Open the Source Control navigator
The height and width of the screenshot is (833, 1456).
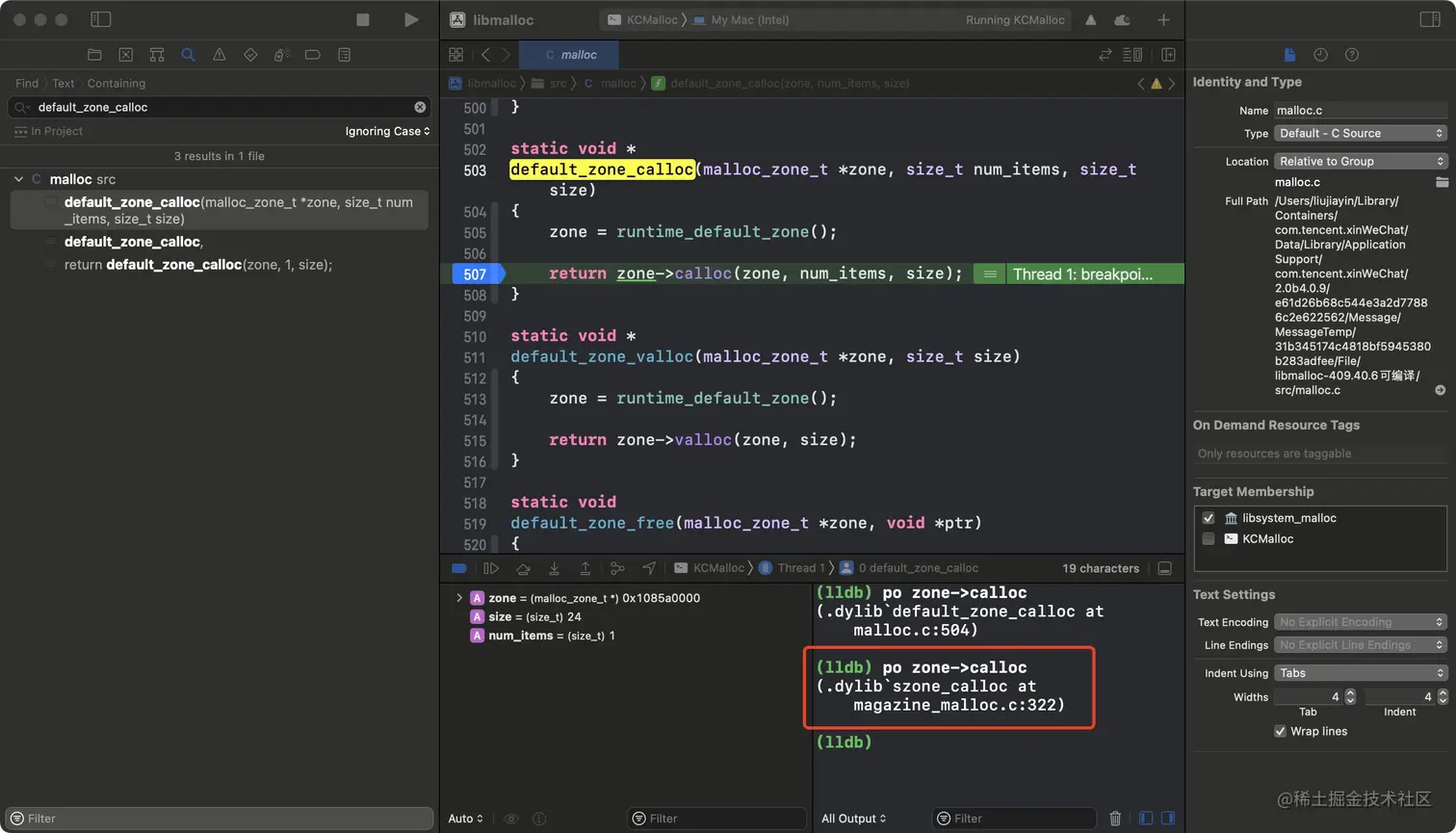click(x=125, y=55)
